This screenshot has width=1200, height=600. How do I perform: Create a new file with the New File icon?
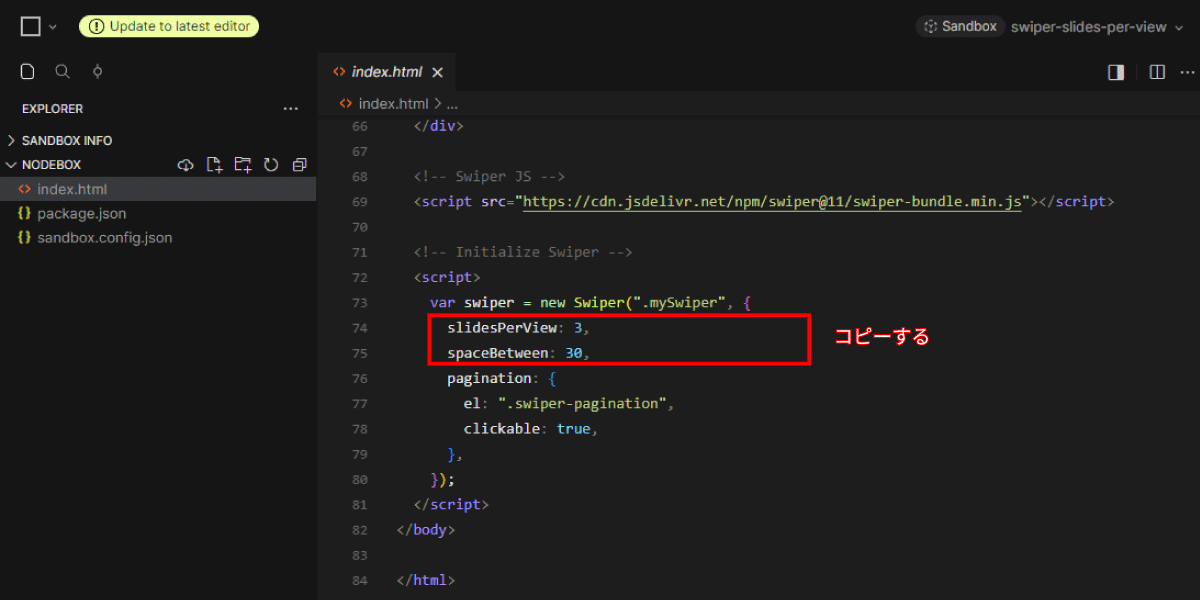pyautogui.click(x=213, y=165)
